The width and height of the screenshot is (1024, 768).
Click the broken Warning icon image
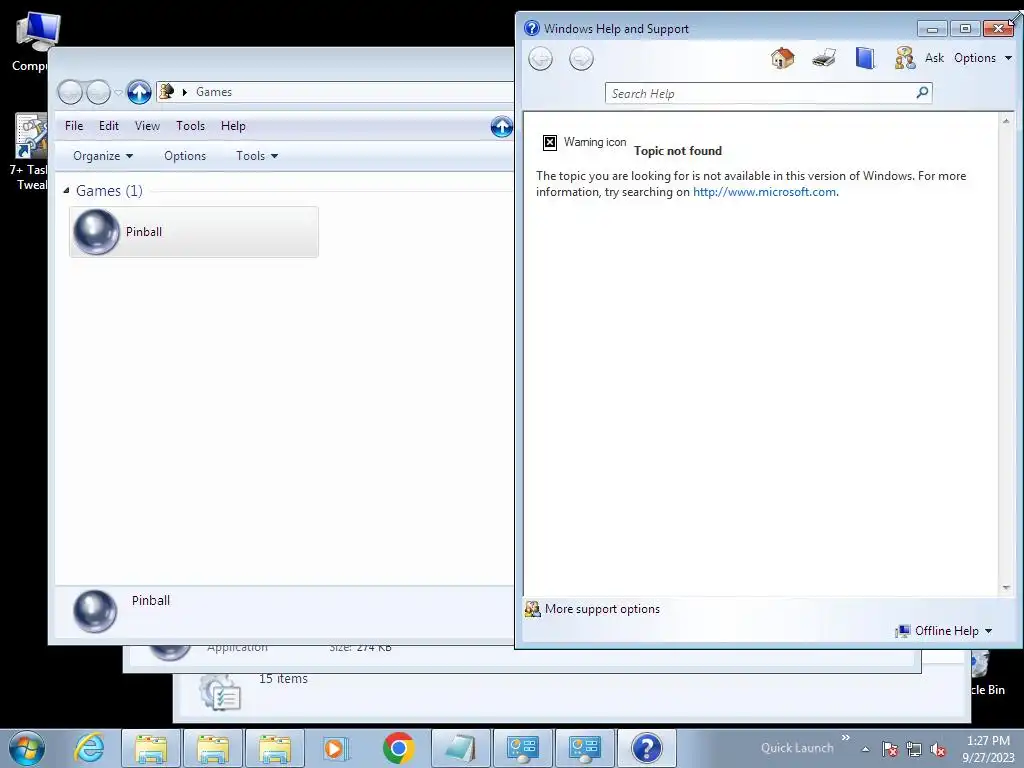tap(550, 142)
